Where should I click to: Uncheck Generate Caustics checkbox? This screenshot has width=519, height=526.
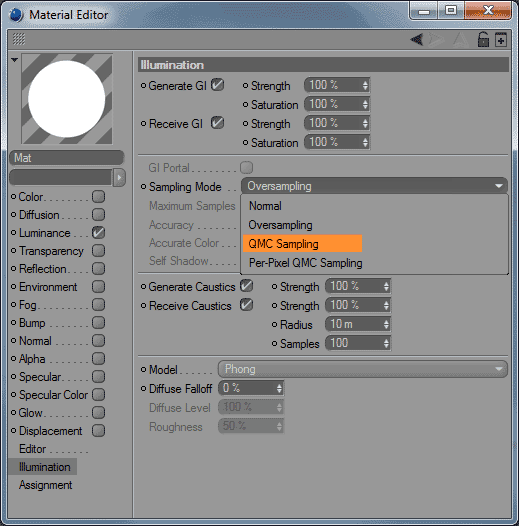tap(247, 286)
